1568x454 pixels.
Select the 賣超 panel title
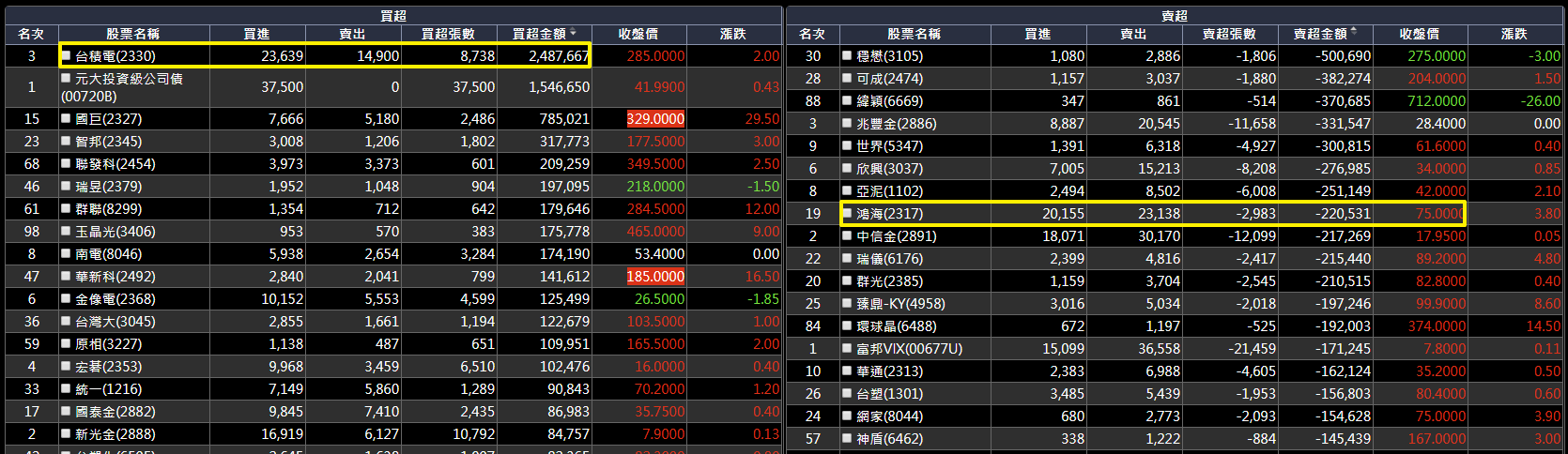tap(1175, 16)
